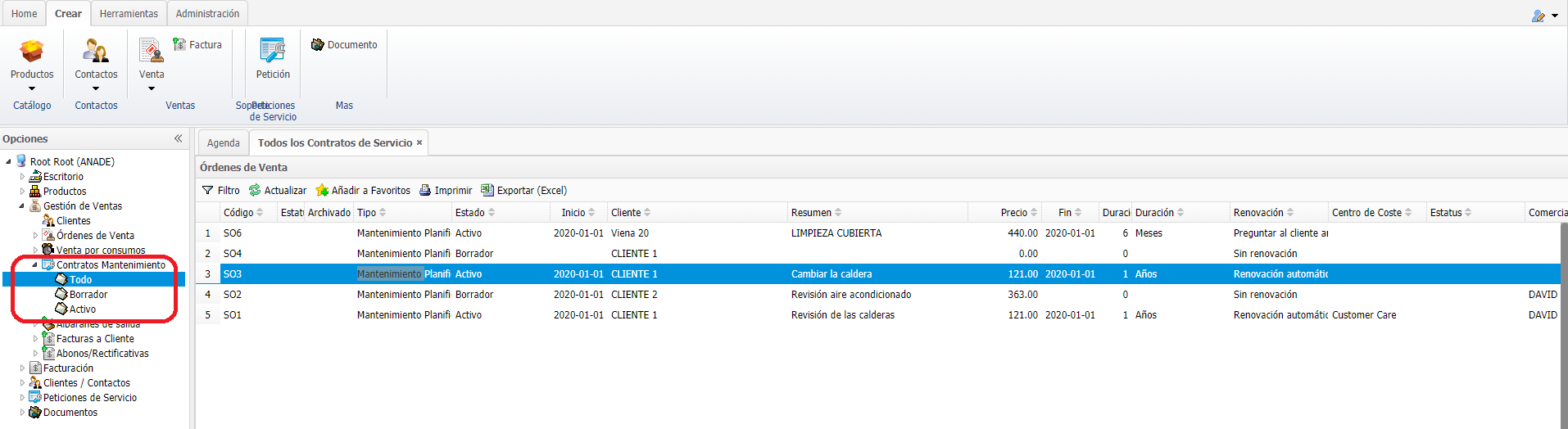Select the Activo tree item
Viewport: 1568px width, 429px height.
pyautogui.click(x=82, y=309)
